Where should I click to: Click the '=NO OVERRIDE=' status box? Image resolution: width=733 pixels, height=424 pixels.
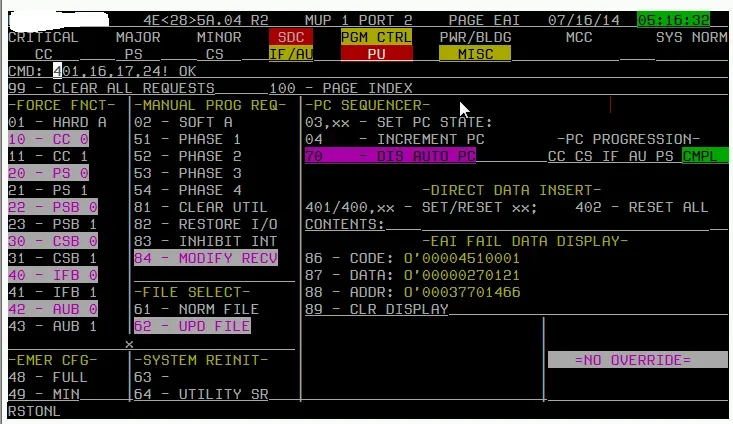[x=638, y=360]
